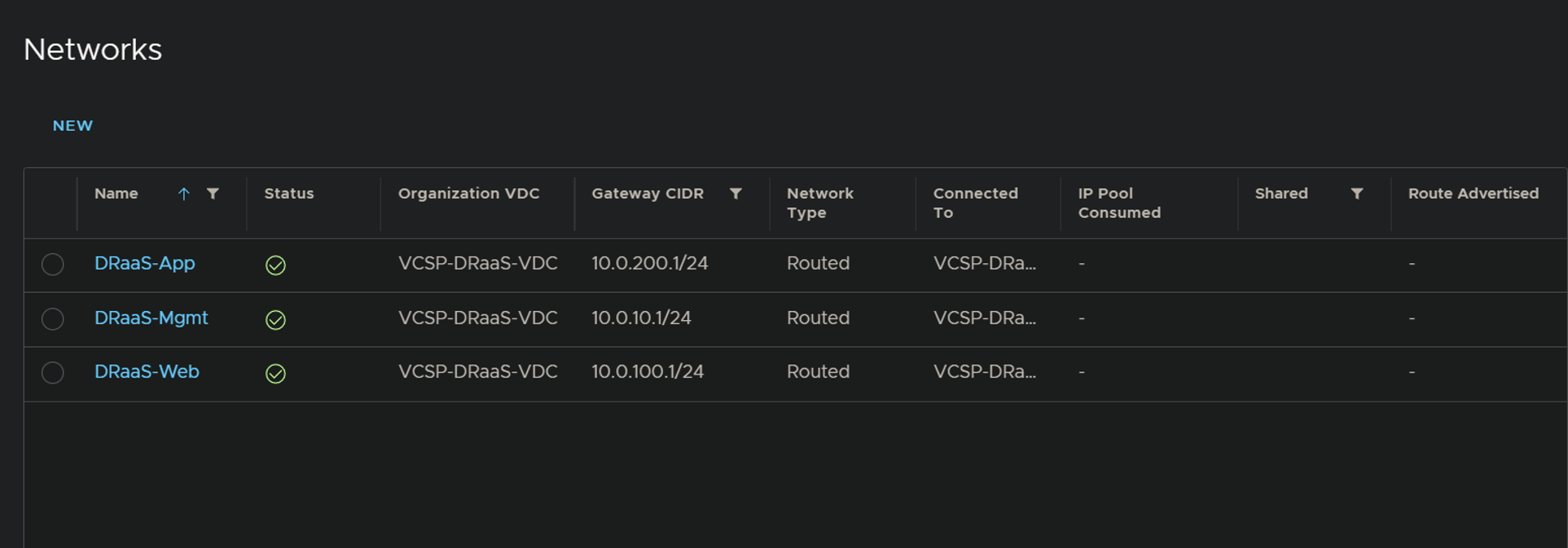The image size is (1568, 548).
Task: Click the Route Advertised column header
Action: (1473, 193)
